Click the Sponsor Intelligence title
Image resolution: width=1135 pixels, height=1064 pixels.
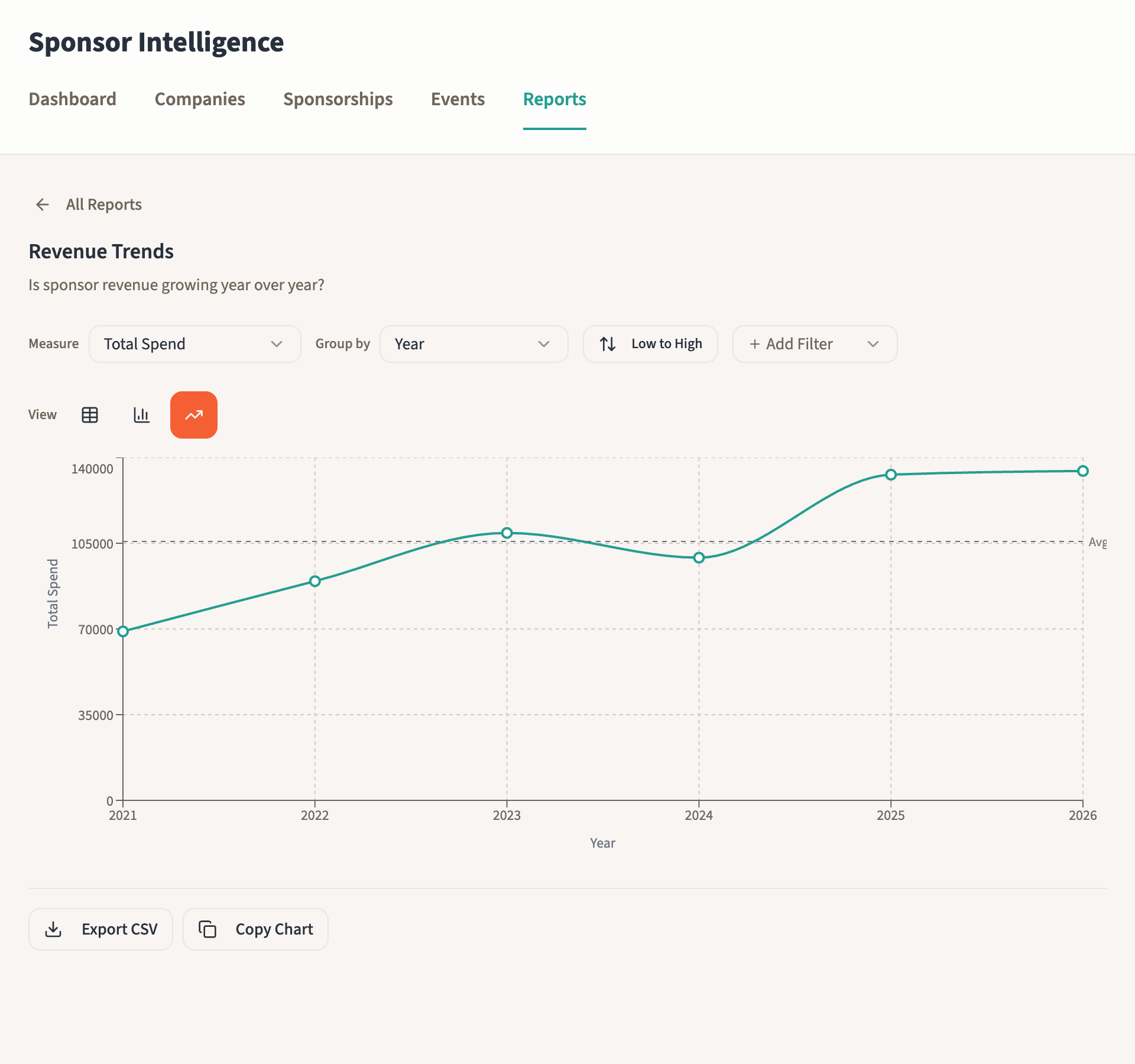[156, 42]
